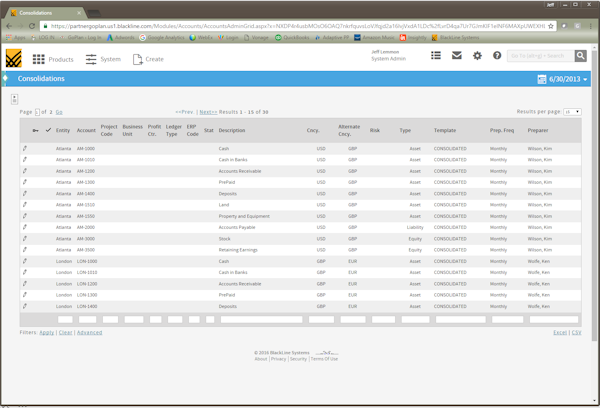Sort by Account column header
The height and width of the screenshot is (408, 600).
click(86, 131)
